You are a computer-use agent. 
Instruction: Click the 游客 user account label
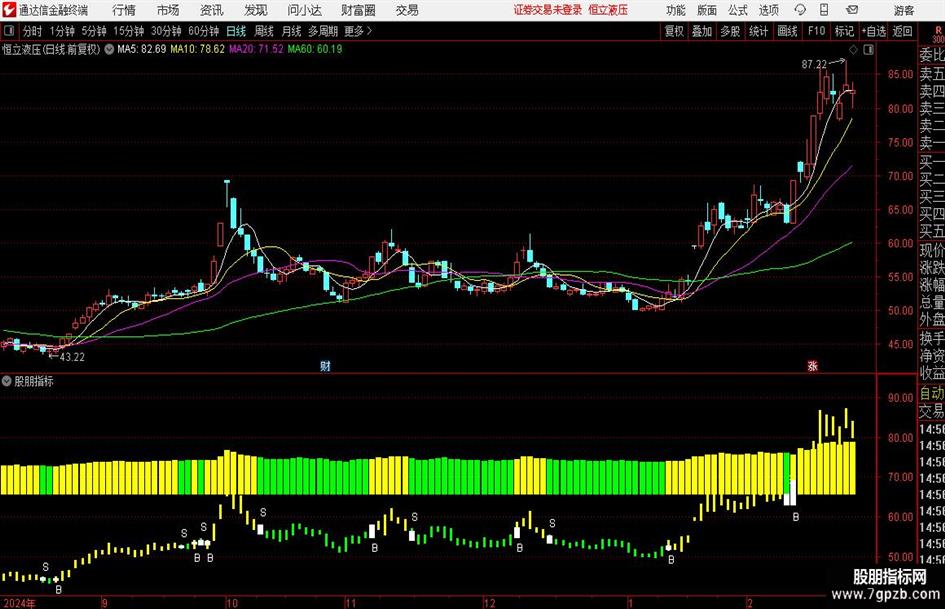coord(904,10)
